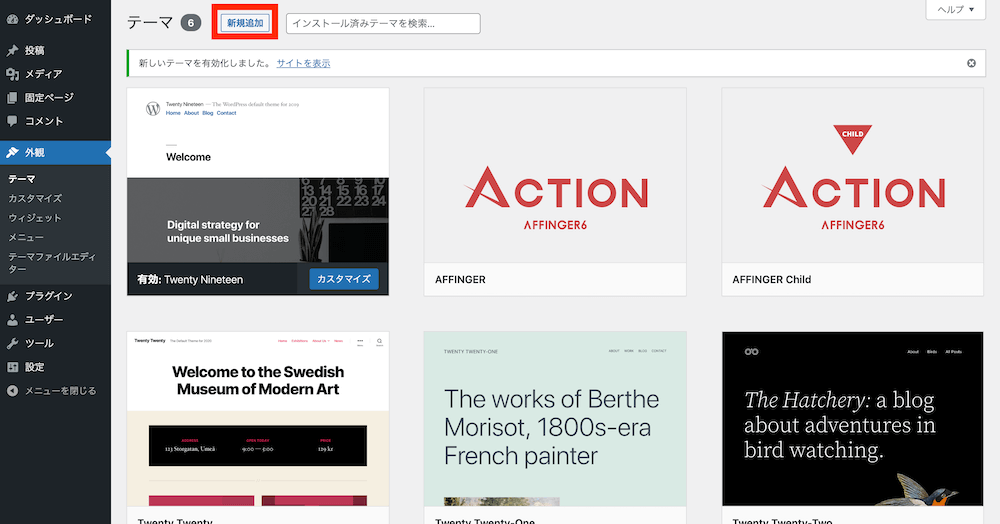Select テーマファイルエディター submenu item
This screenshot has width=1000, height=524.
point(52,263)
